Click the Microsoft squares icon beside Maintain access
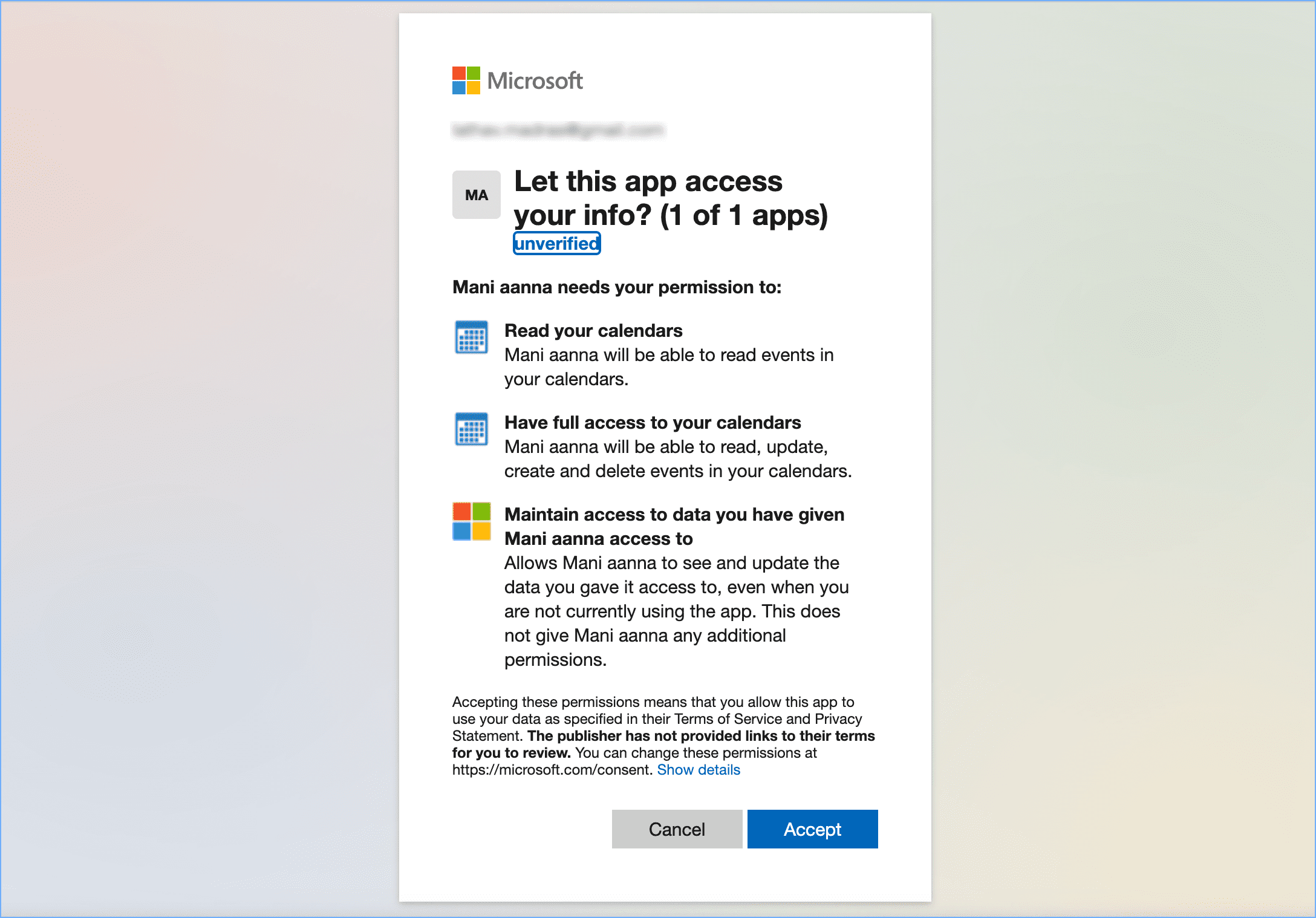1316x918 pixels. coord(471,521)
